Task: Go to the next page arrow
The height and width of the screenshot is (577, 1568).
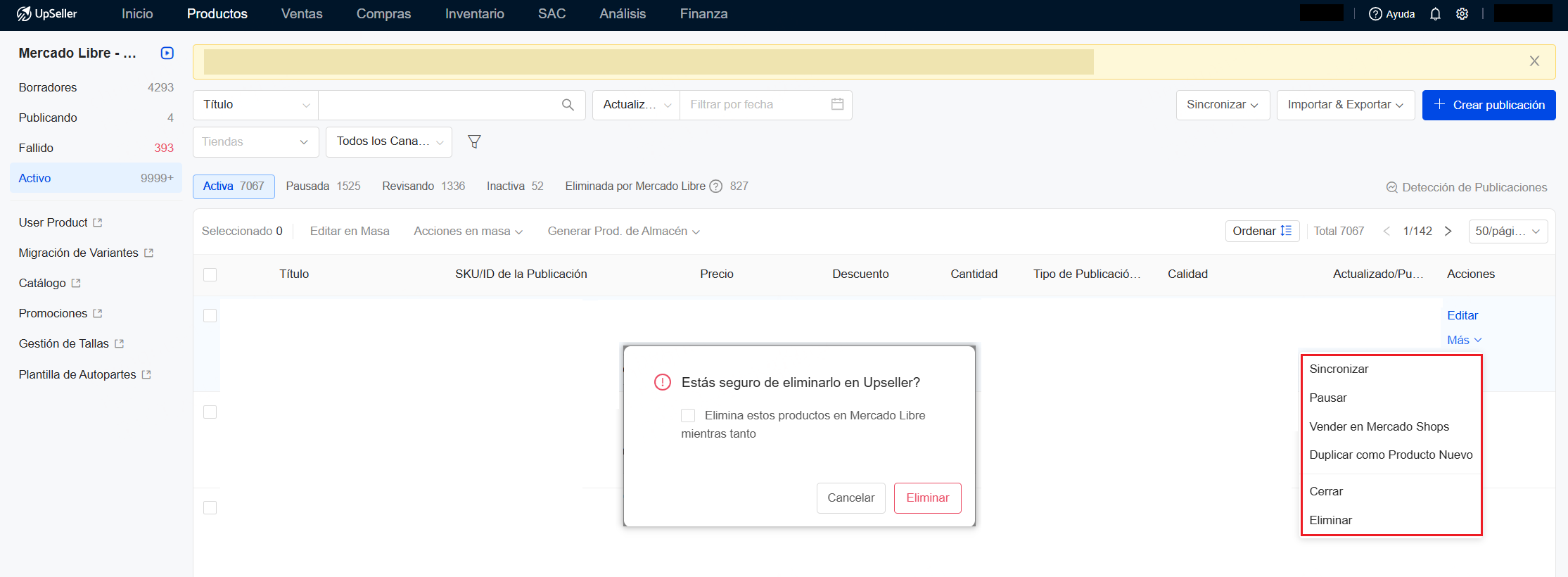Action: pos(1448,231)
